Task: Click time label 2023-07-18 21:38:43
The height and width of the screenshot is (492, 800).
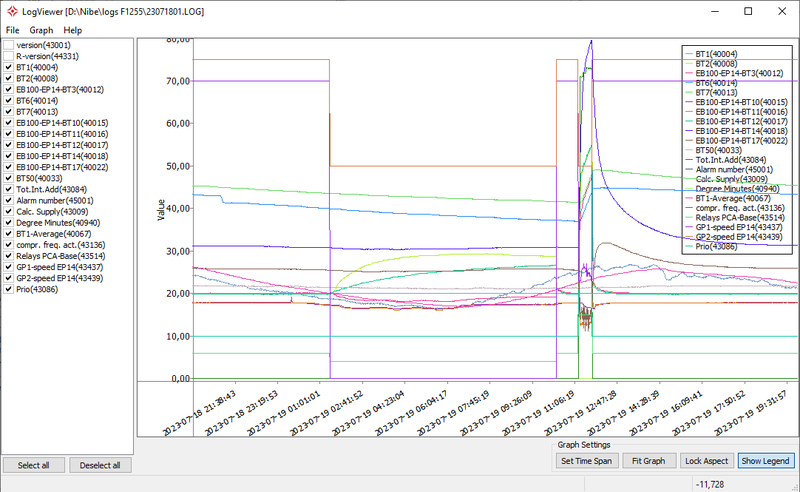Action: [199, 414]
